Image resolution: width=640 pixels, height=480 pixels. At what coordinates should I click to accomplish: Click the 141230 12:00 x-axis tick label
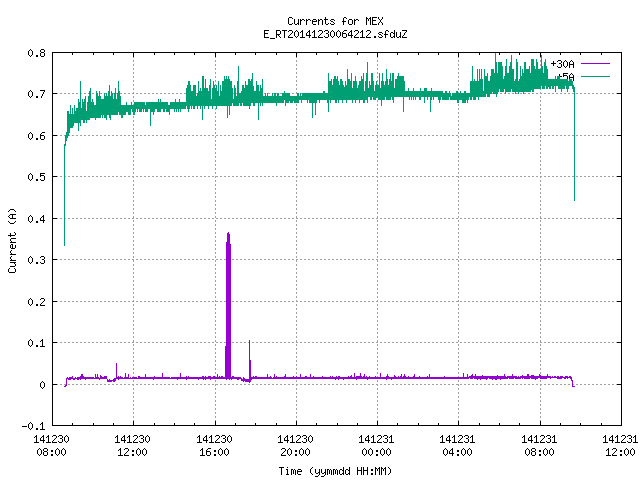[x=132, y=446]
